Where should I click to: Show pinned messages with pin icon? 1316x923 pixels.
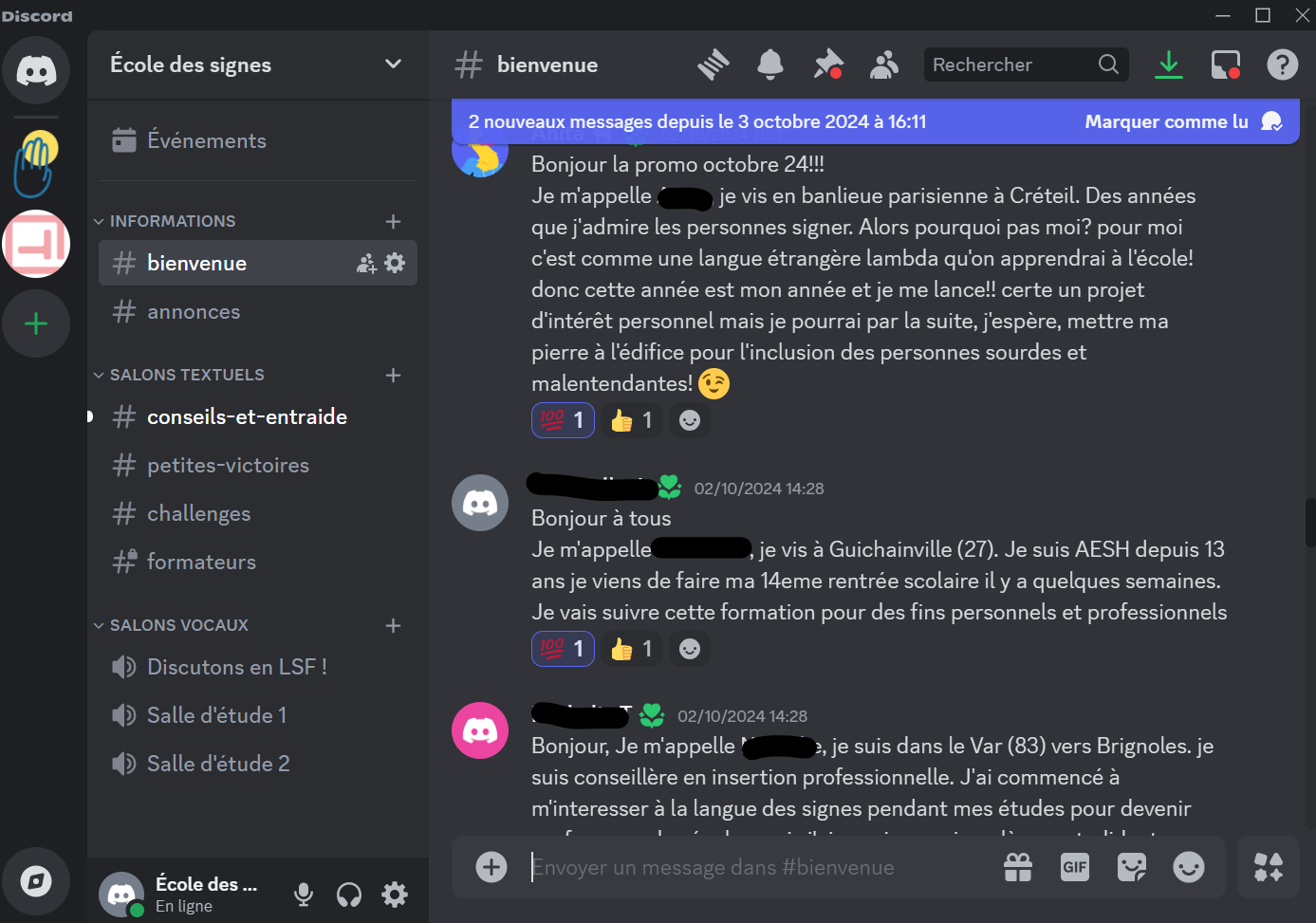tap(828, 65)
